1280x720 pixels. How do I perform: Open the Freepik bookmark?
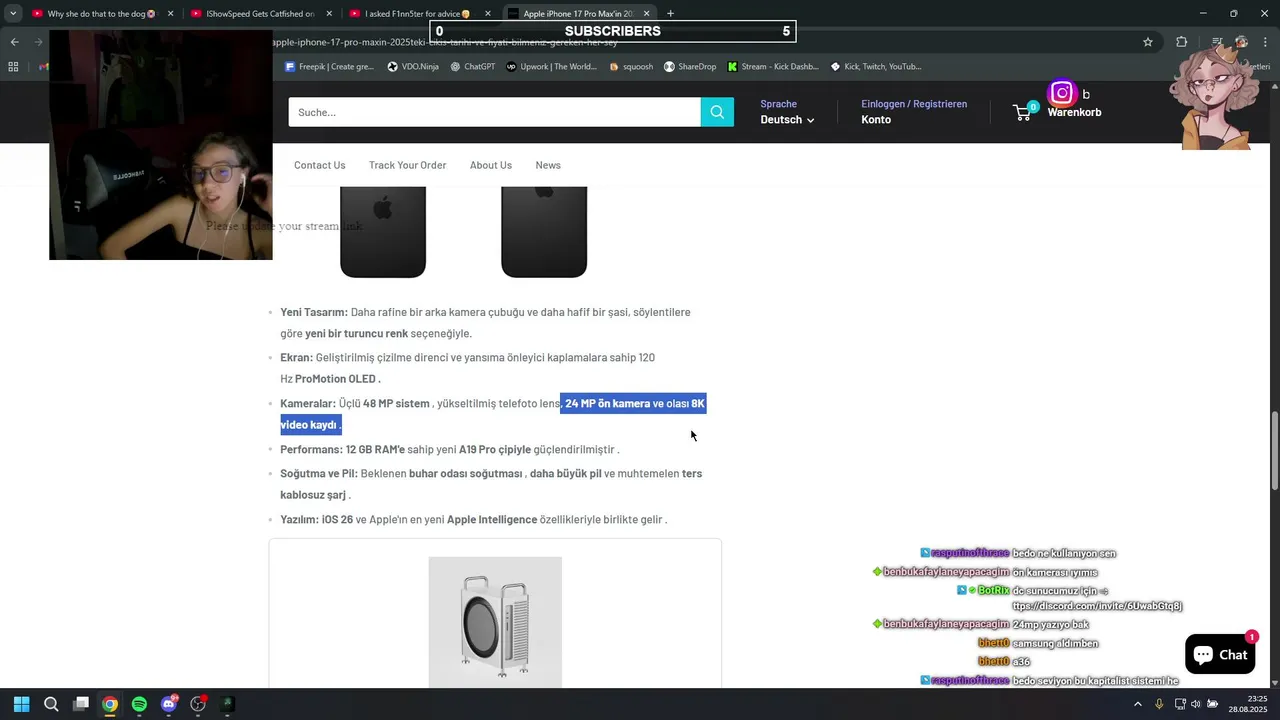pyautogui.click(x=329, y=67)
